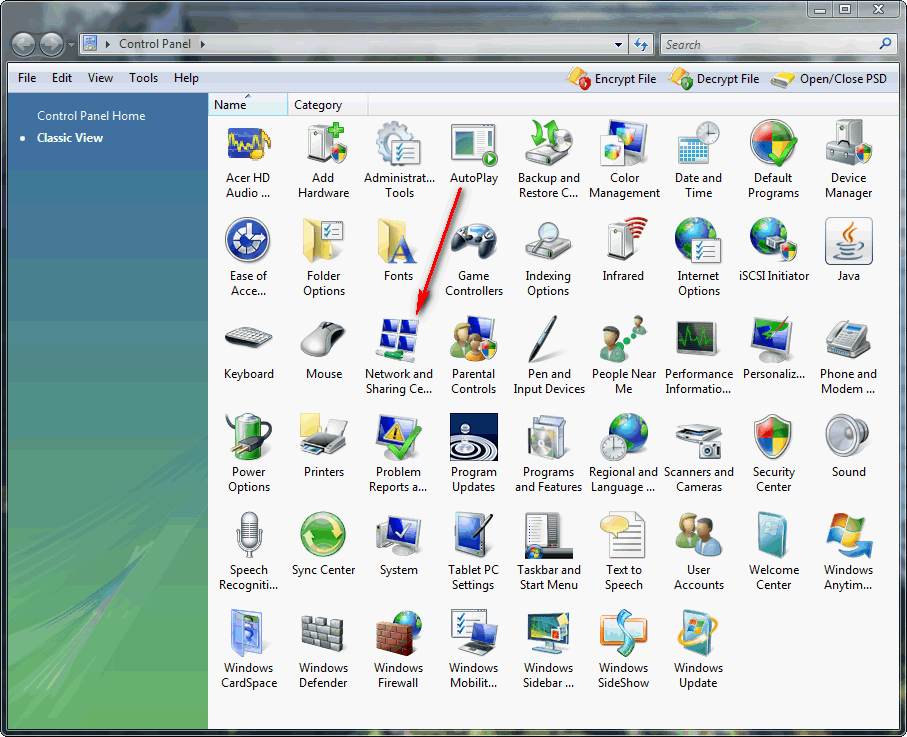The image size is (907, 737).
Task: Open Add Hardware wizard icon
Action: click(324, 143)
